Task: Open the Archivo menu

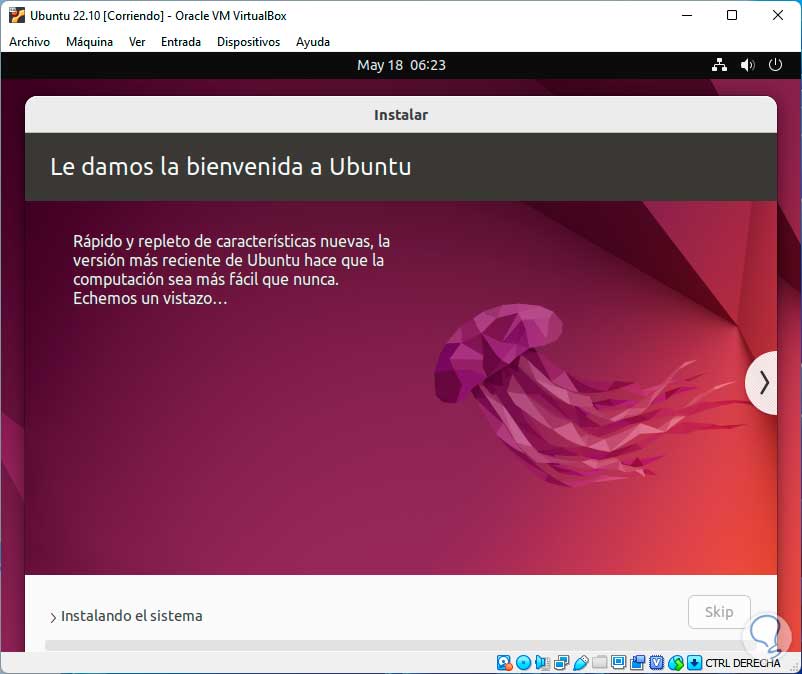Action: pyautogui.click(x=29, y=42)
